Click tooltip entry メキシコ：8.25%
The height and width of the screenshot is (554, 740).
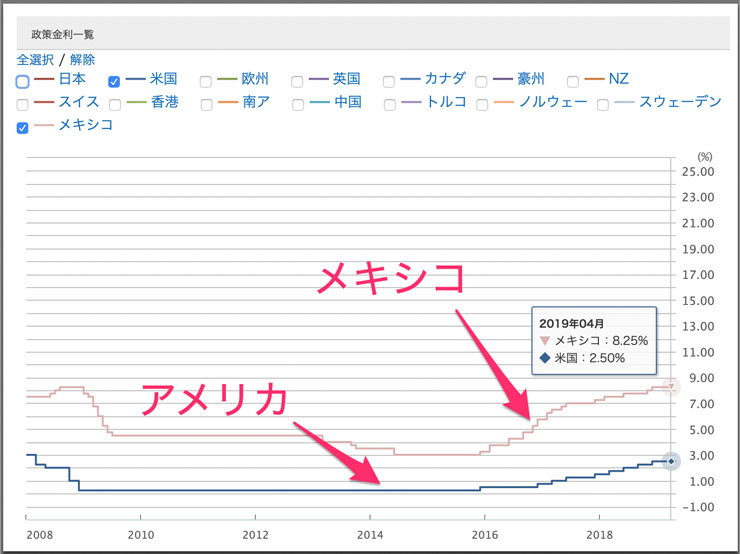point(601,341)
